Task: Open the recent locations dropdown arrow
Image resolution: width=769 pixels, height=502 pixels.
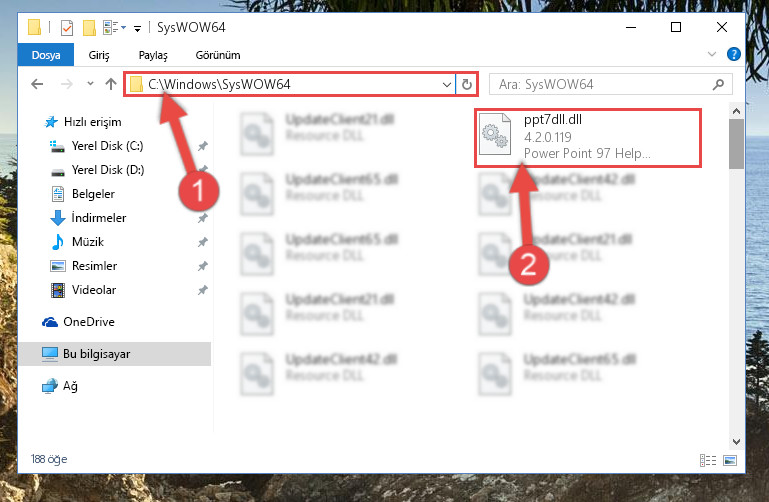Action: [90, 84]
